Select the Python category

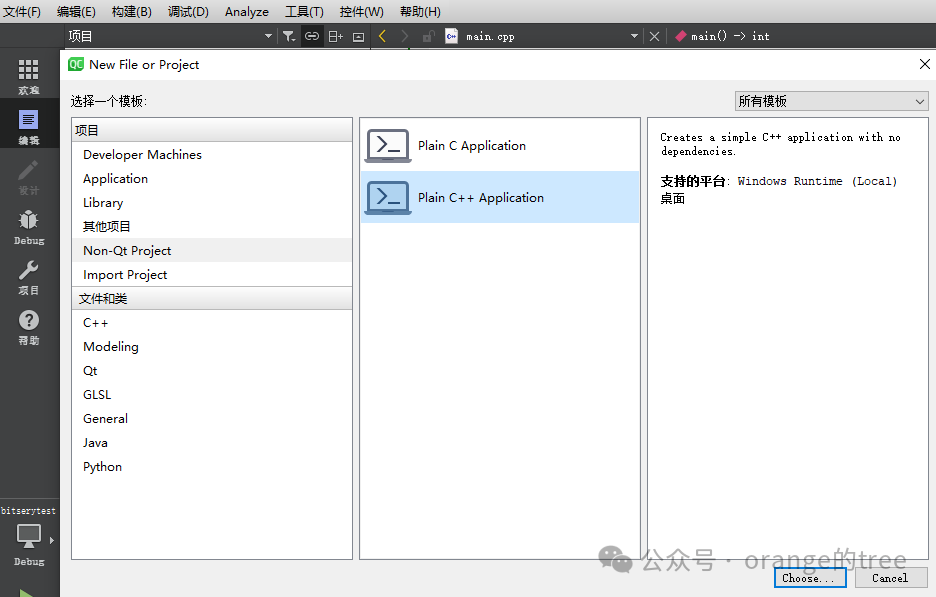(212, 467)
